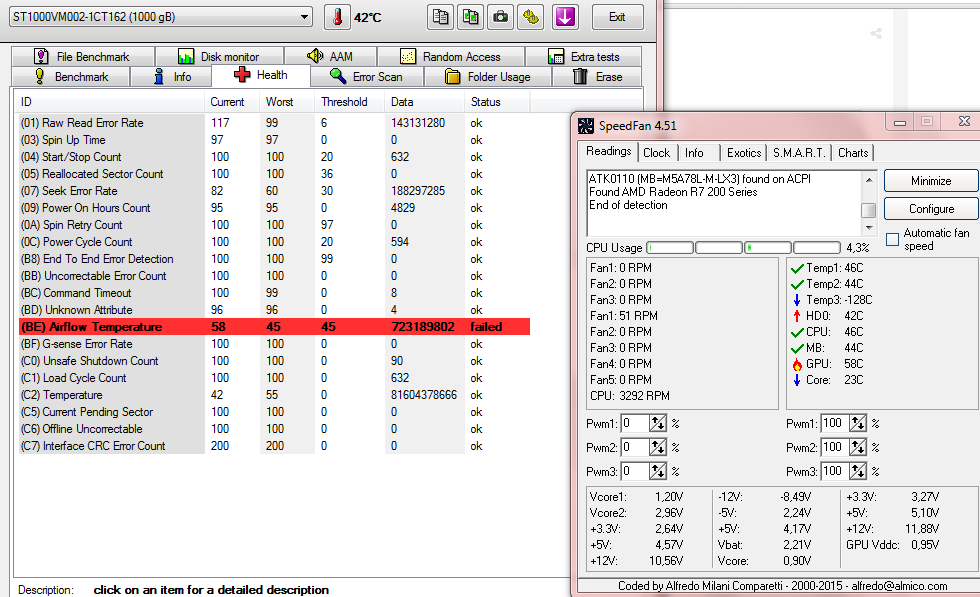Click the right Pwm1 spinner set at 100
980x597 pixels.
pos(858,423)
